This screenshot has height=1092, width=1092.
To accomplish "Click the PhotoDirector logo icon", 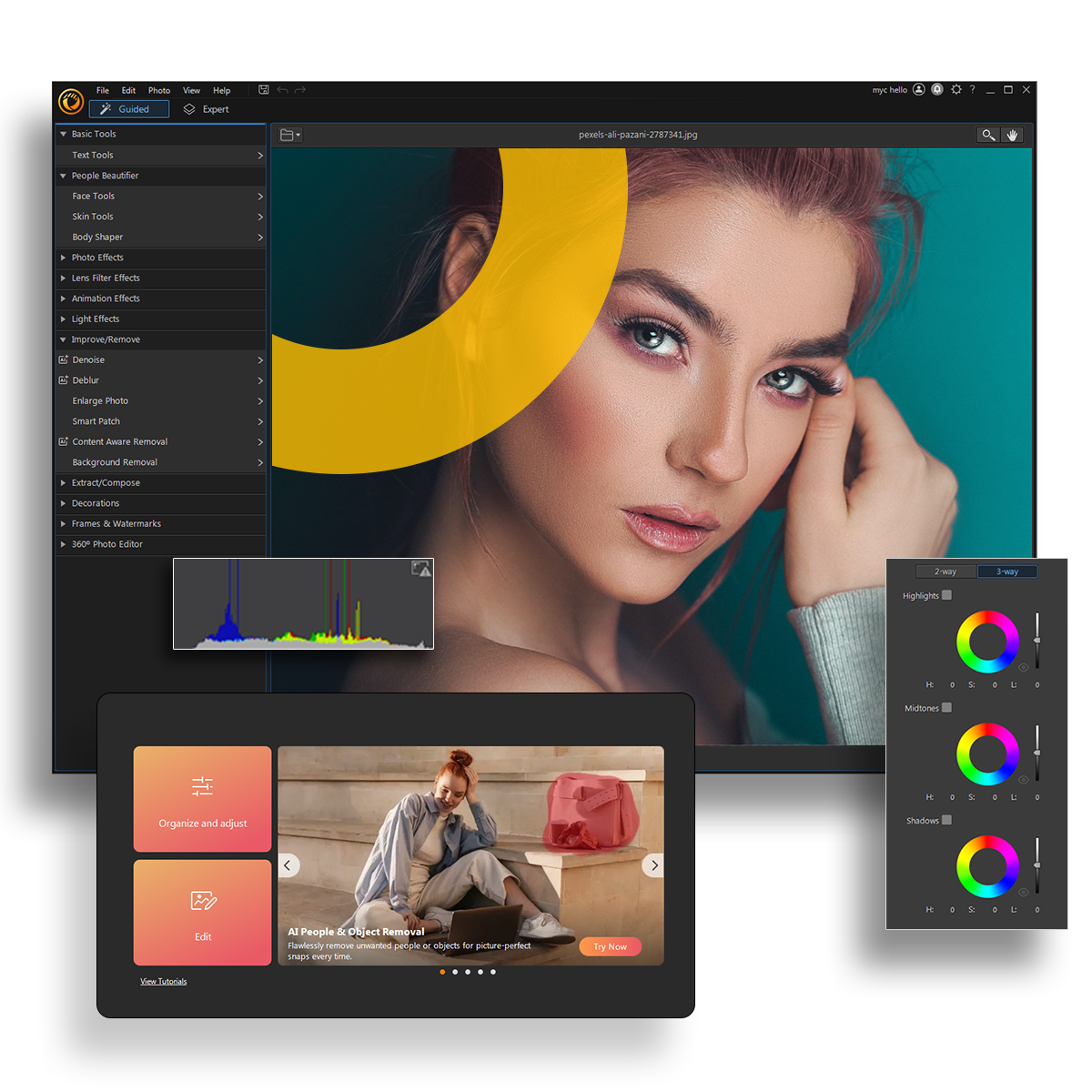I will tap(71, 101).
